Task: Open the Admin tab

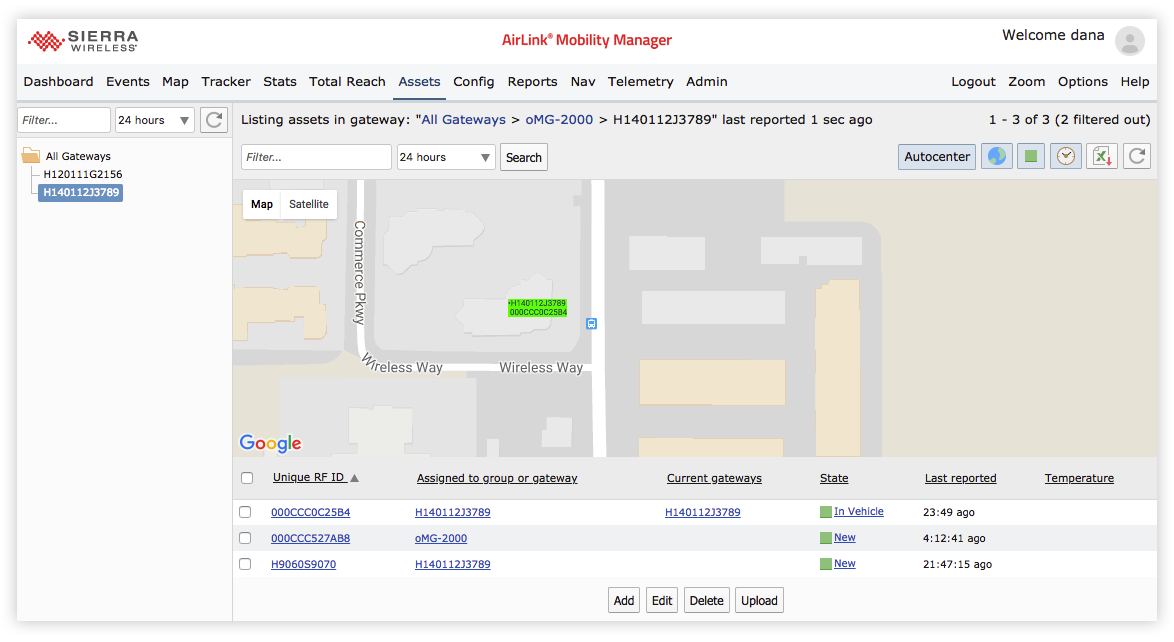Action: pos(707,82)
